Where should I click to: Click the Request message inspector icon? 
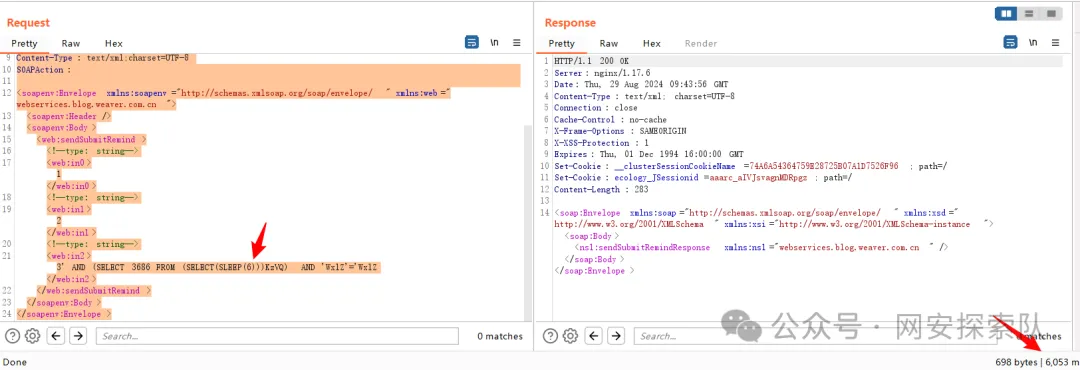[x=472, y=43]
